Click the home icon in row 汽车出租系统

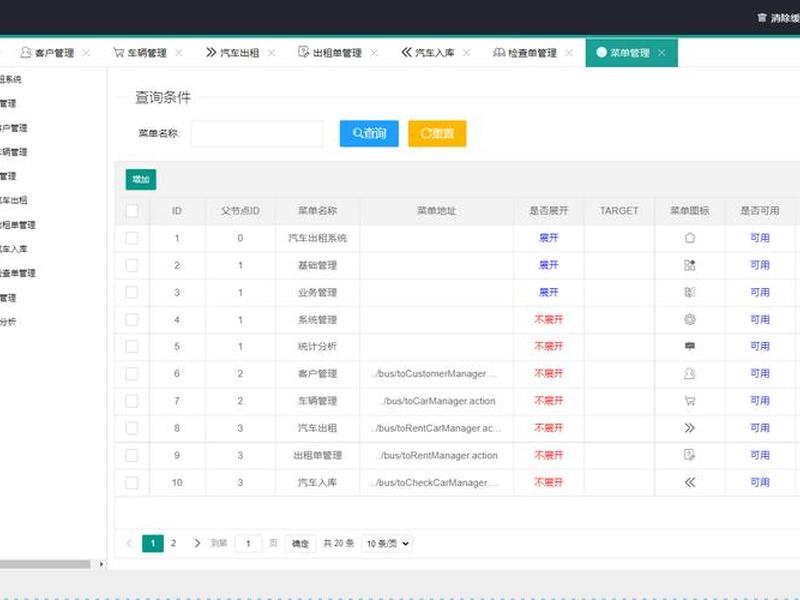coord(689,238)
